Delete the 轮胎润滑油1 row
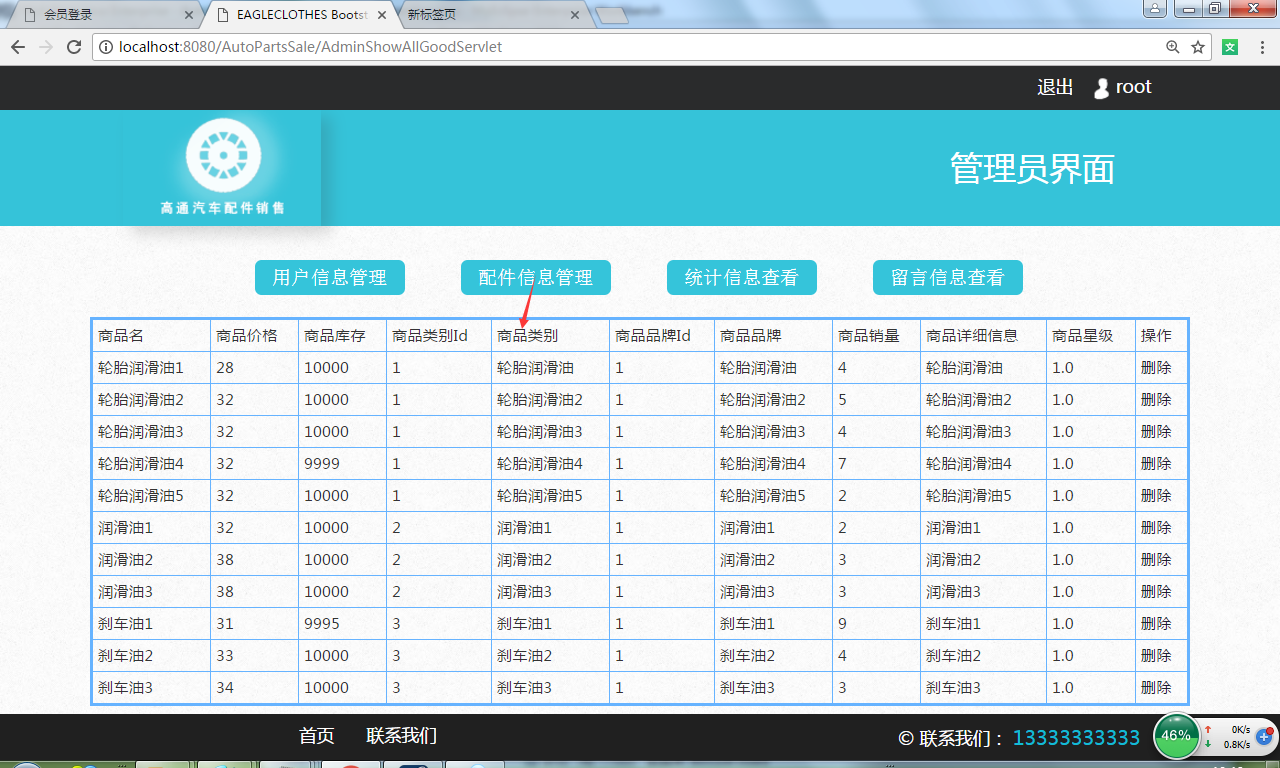Image resolution: width=1280 pixels, height=768 pixels. pos(1156,368)
